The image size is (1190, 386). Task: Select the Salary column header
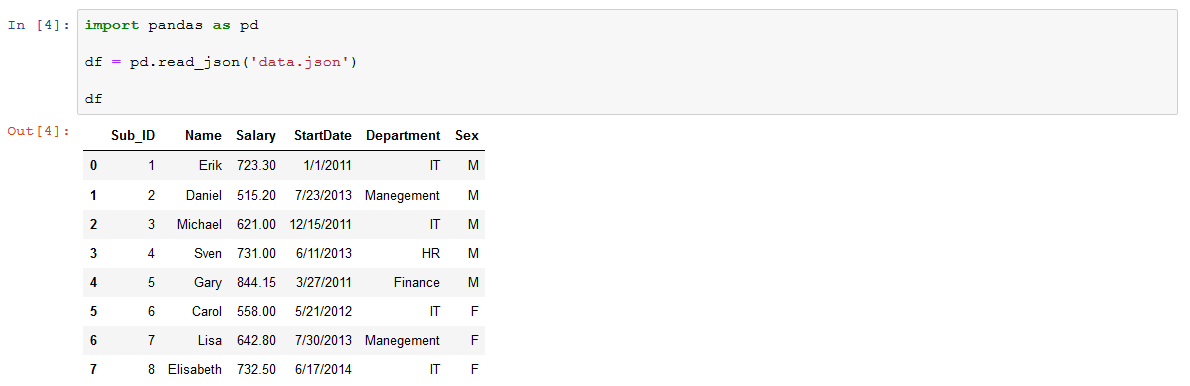(x=256, y=136)
